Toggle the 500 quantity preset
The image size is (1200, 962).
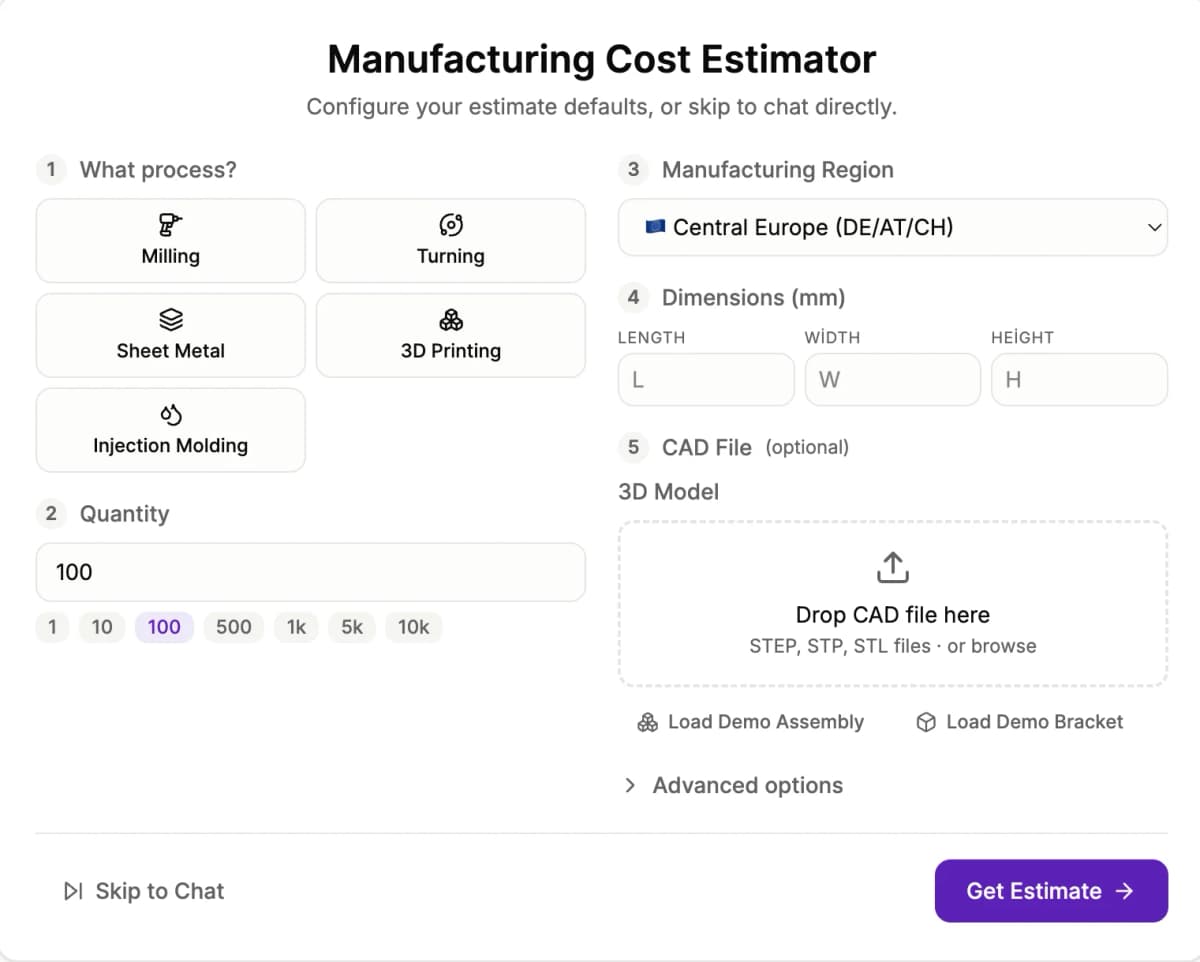click(x=233, y=627)
